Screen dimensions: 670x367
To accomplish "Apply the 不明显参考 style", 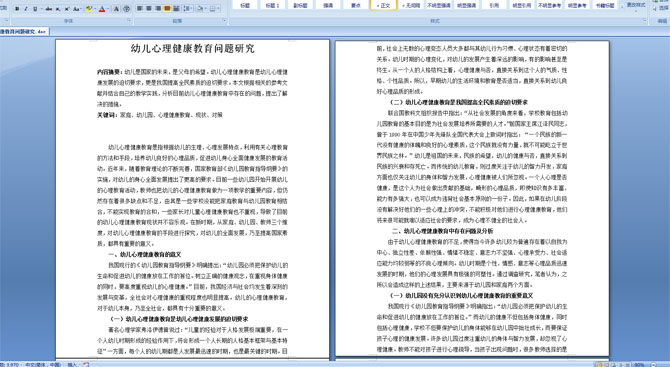I will point(550,5).
